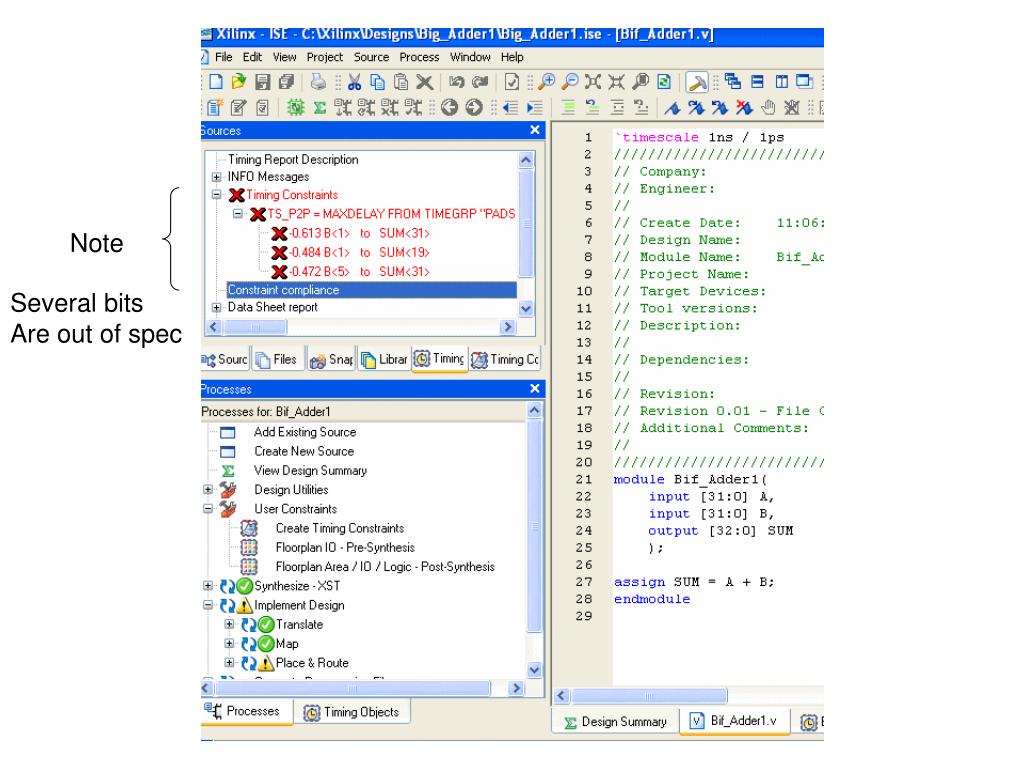This screenshot has width=1024, height=768.
Task: Expand the INFO Messages node
Action: click(217, 177)
